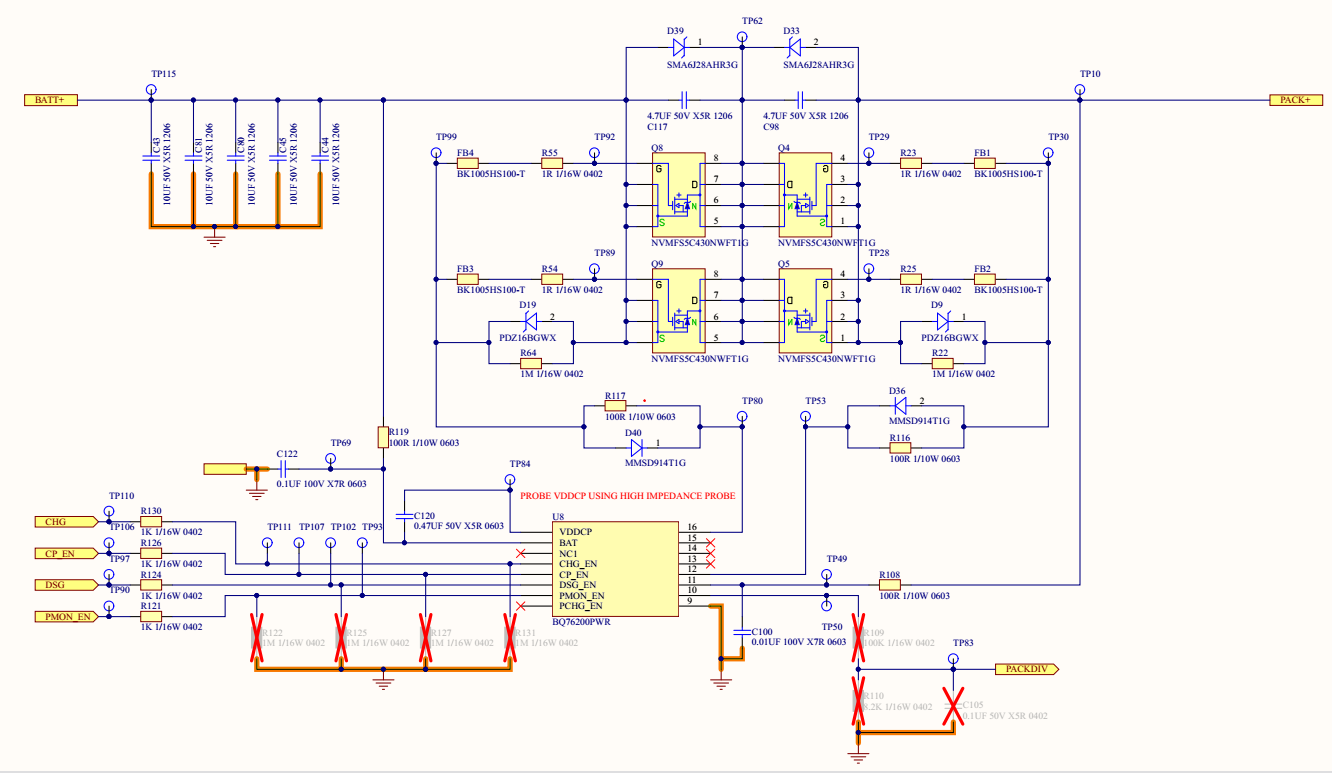Select resistor R116 symbol
1332x773 pixels.
[x=900, y=448]
